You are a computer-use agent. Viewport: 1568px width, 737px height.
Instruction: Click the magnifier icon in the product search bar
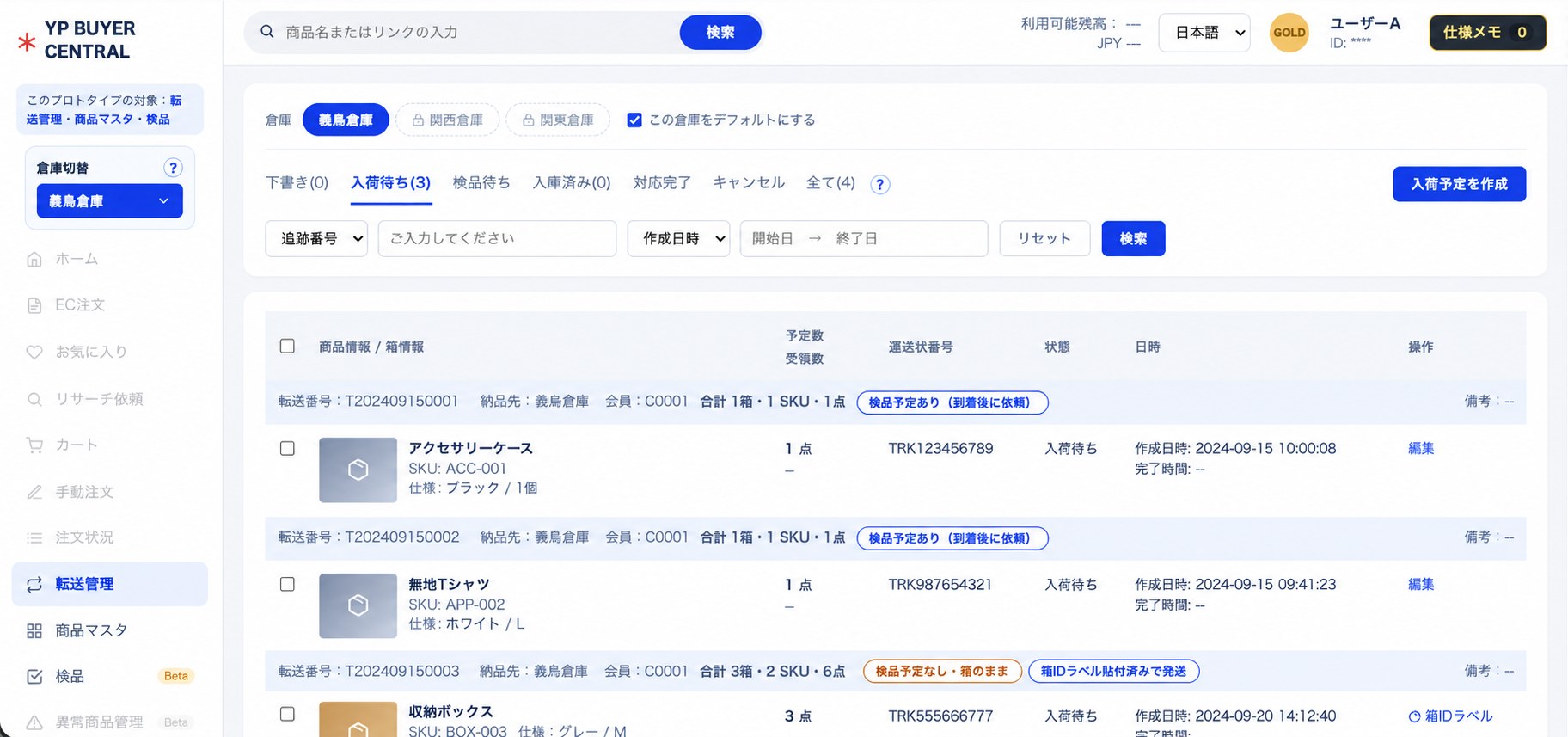[267, 32]
